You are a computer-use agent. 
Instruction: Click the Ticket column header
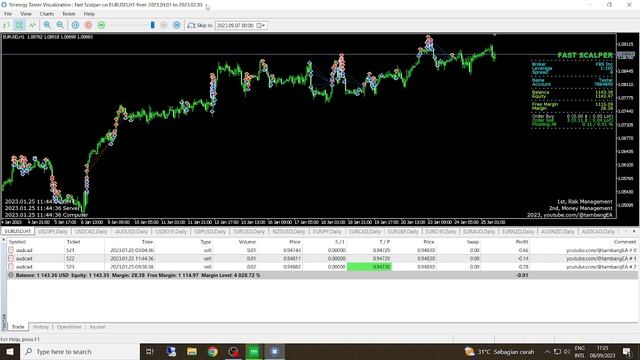(x=73, y=242)
